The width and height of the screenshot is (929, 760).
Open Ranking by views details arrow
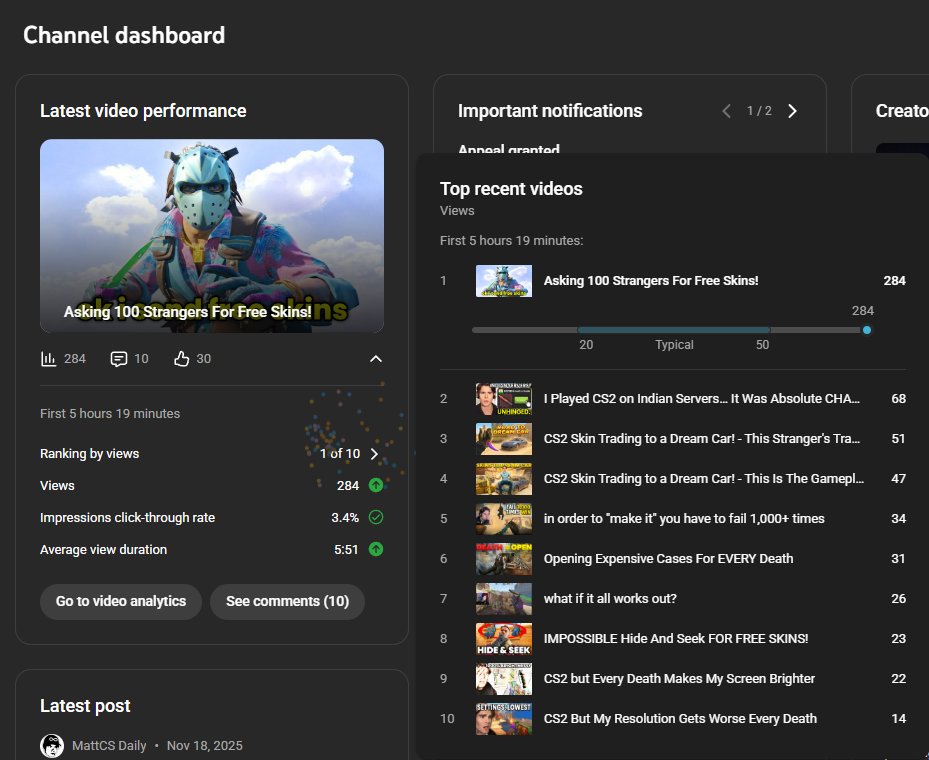375,453
